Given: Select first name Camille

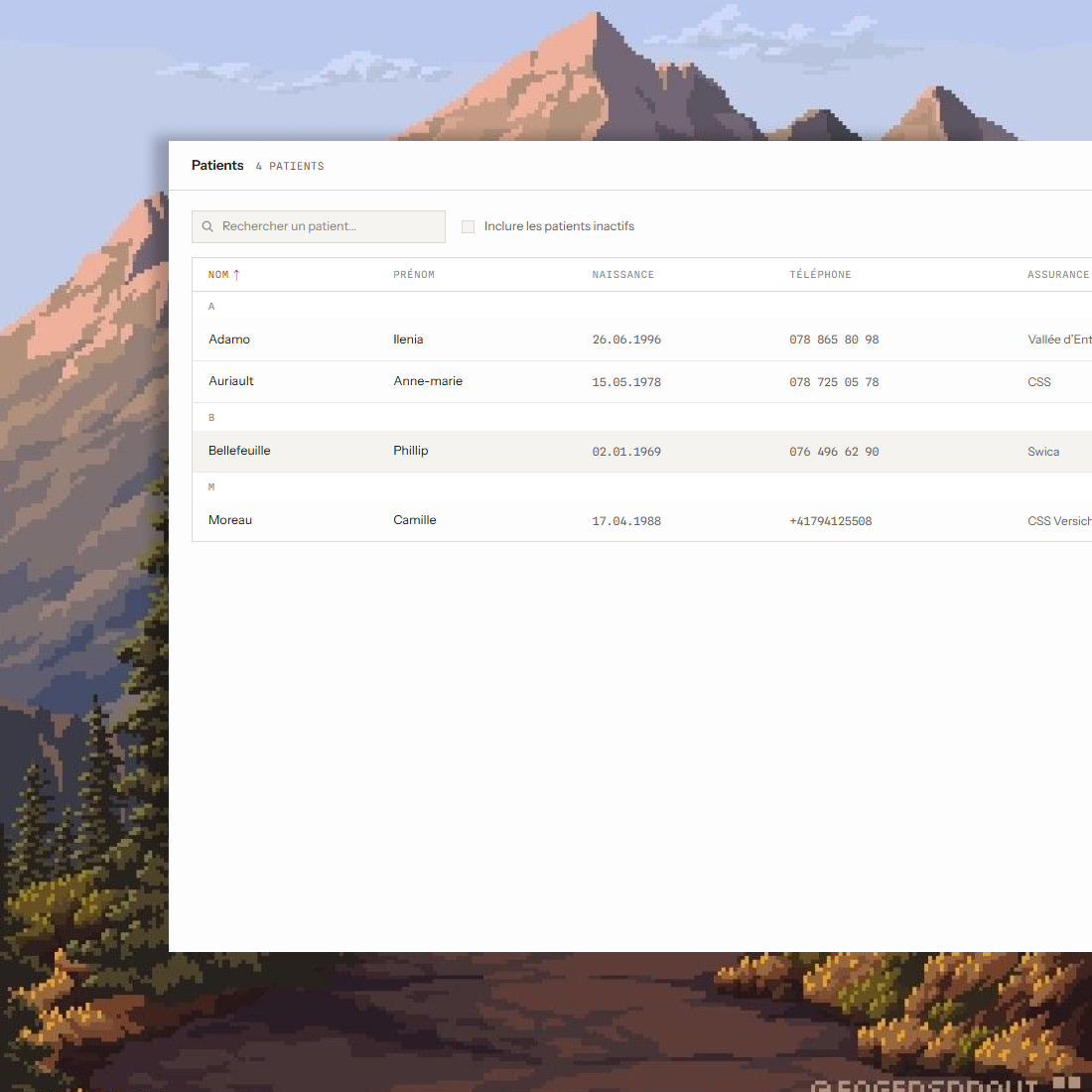Looking at the screenshot, I should (414, 520).
